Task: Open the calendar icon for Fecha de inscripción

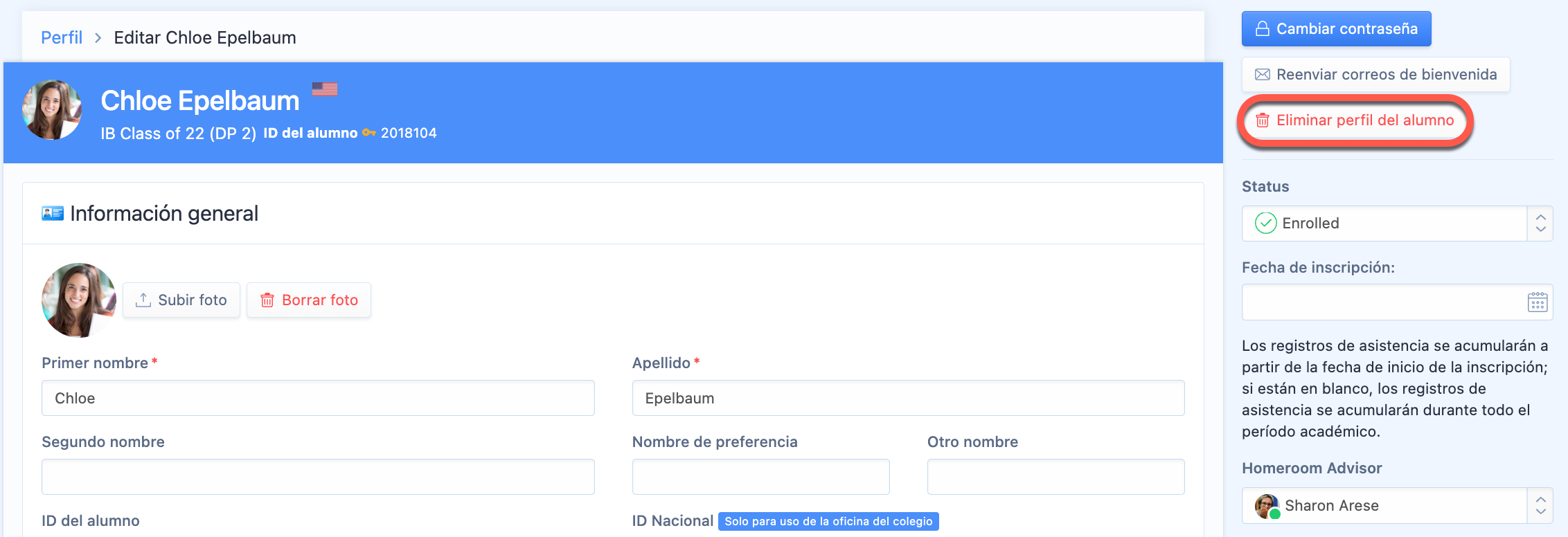Action: tap(1537, 302)
